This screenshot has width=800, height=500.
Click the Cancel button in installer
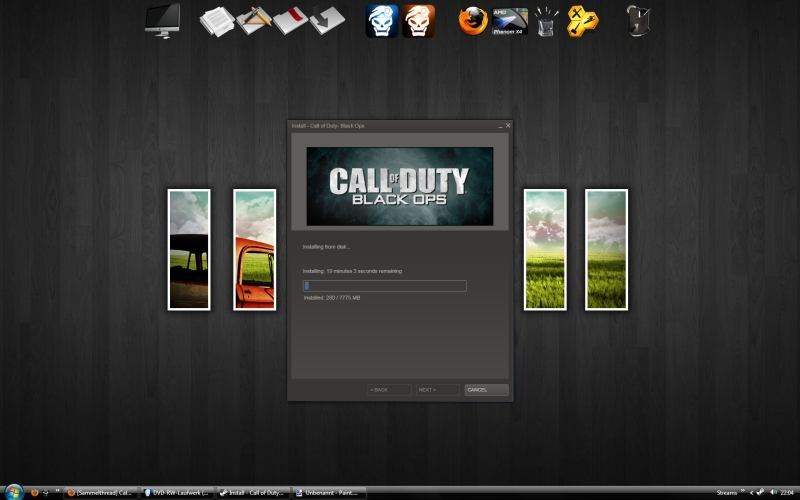(x=486, y=390)
